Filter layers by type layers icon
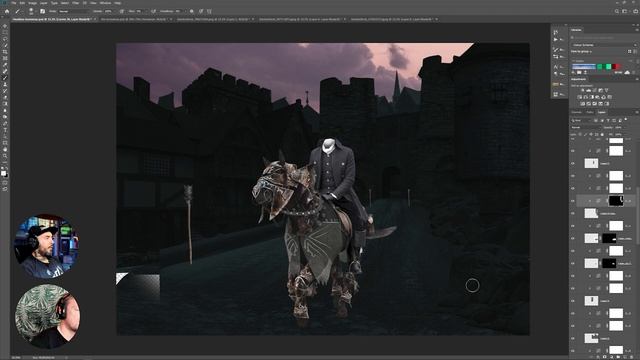Image resolution: width=640 pixels, height=360 pixels. tap(608, 120)
